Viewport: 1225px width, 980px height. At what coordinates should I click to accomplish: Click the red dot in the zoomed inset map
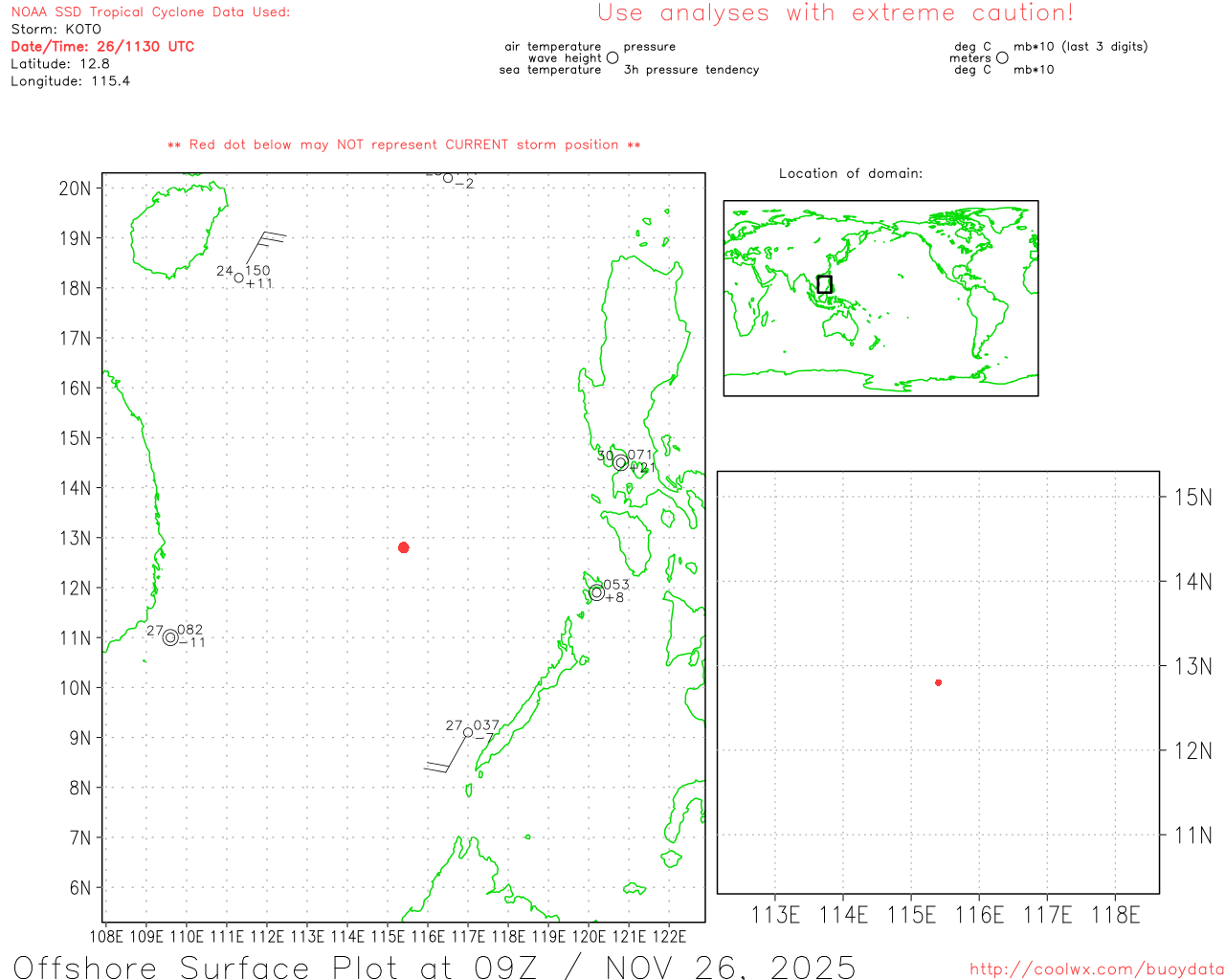click(938, 682)
